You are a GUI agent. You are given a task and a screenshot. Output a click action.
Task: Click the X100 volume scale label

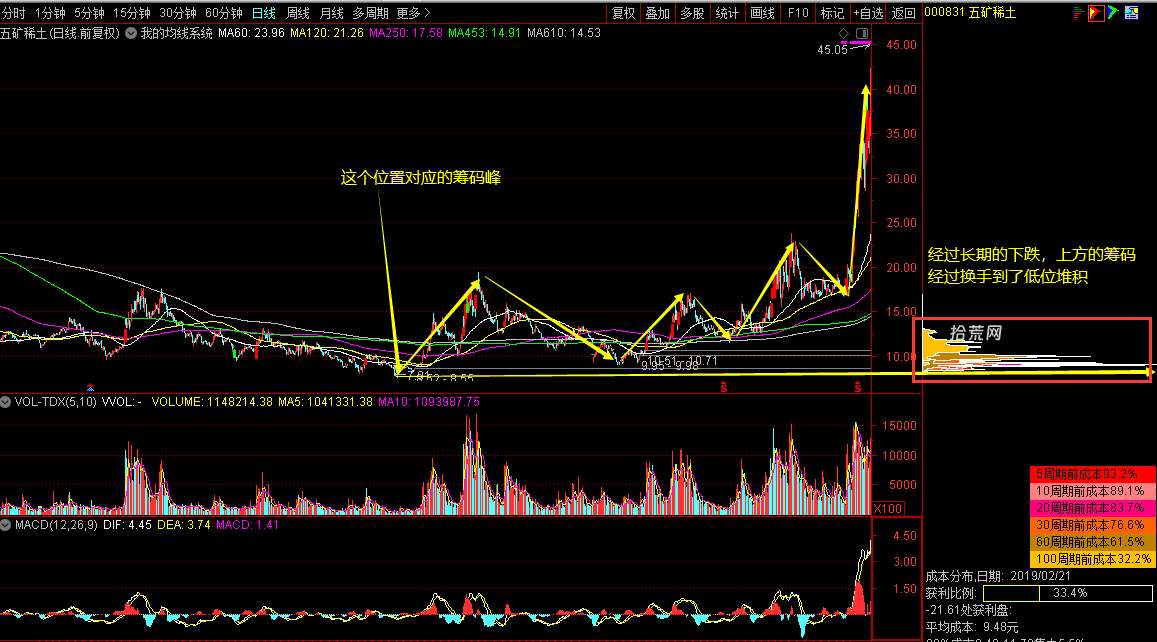tap(888, 508)
